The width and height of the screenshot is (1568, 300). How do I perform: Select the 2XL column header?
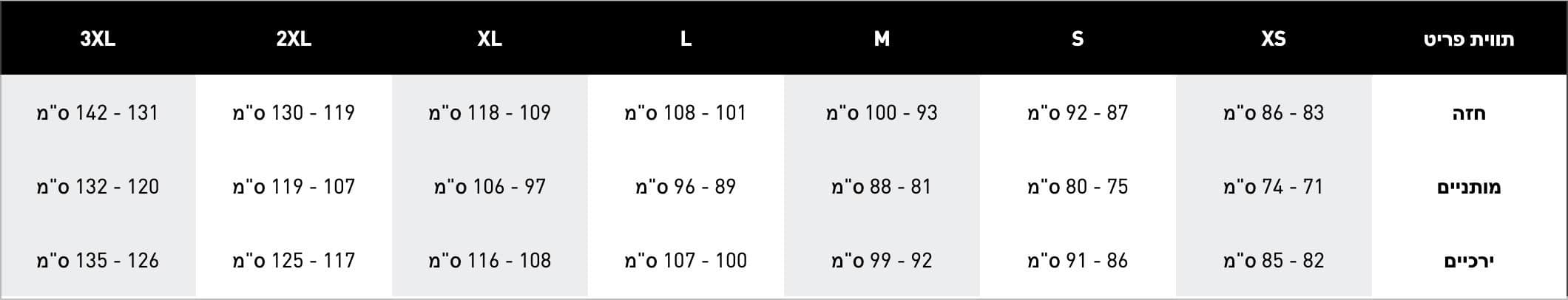[x=294, y=38]
